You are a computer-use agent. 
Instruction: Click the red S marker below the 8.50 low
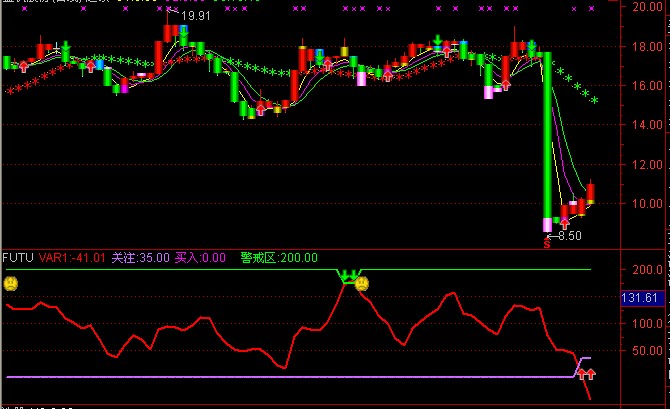point(546,243)
